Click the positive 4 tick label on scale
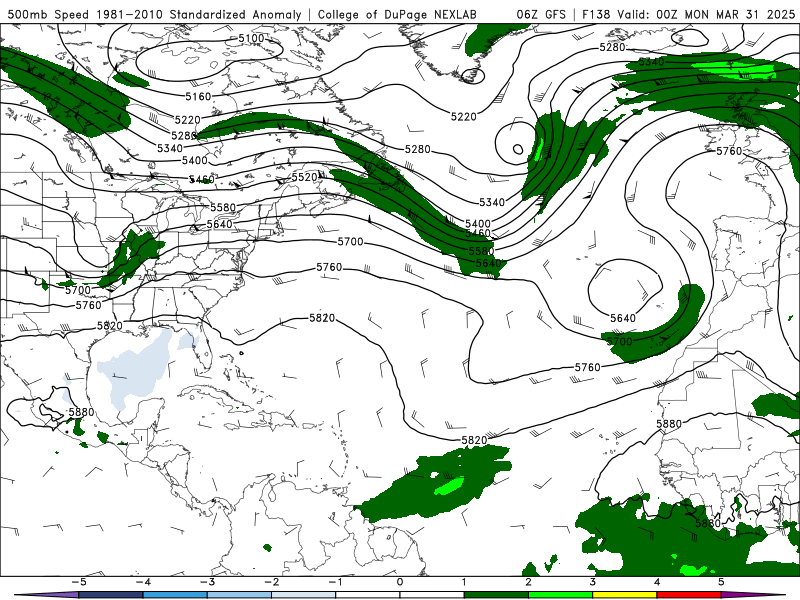The width and height of the screenshot is (800, 600). [x=657, y=582]
